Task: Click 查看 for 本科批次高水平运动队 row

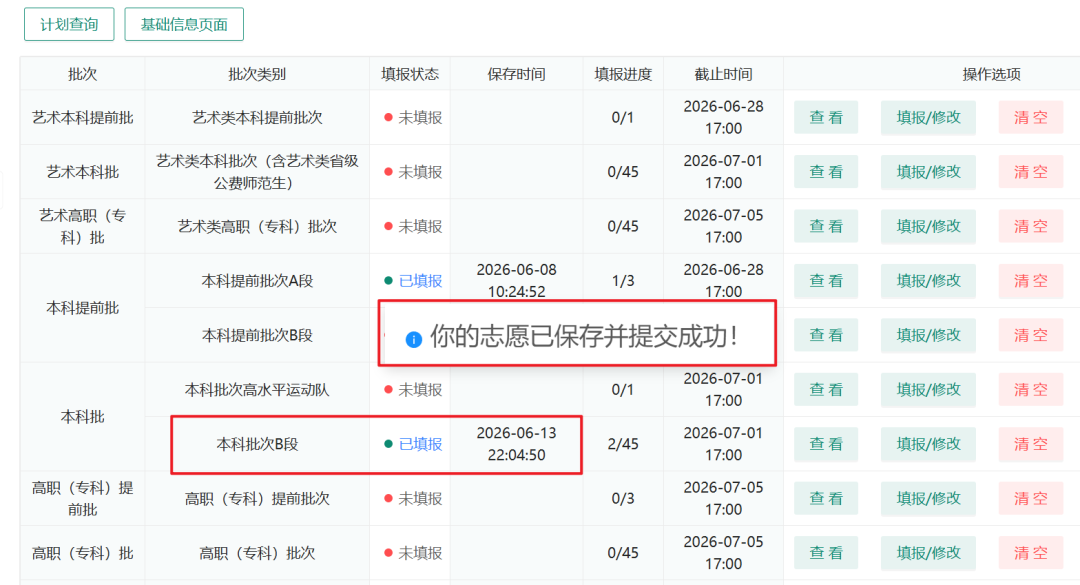Action: 826,389
